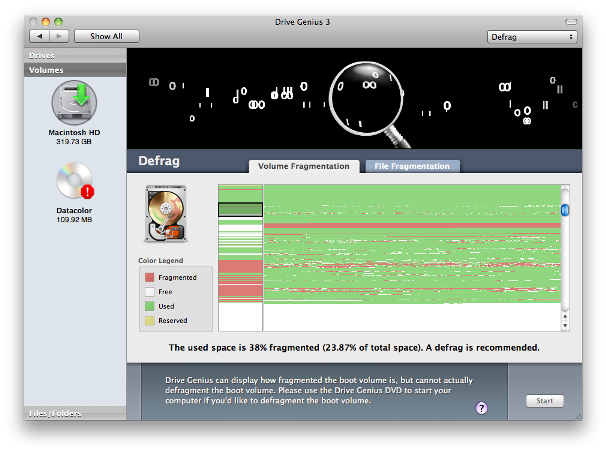Click the green zoom window button
This screenshot has height=453, width=606.
(x=58, y=22)
